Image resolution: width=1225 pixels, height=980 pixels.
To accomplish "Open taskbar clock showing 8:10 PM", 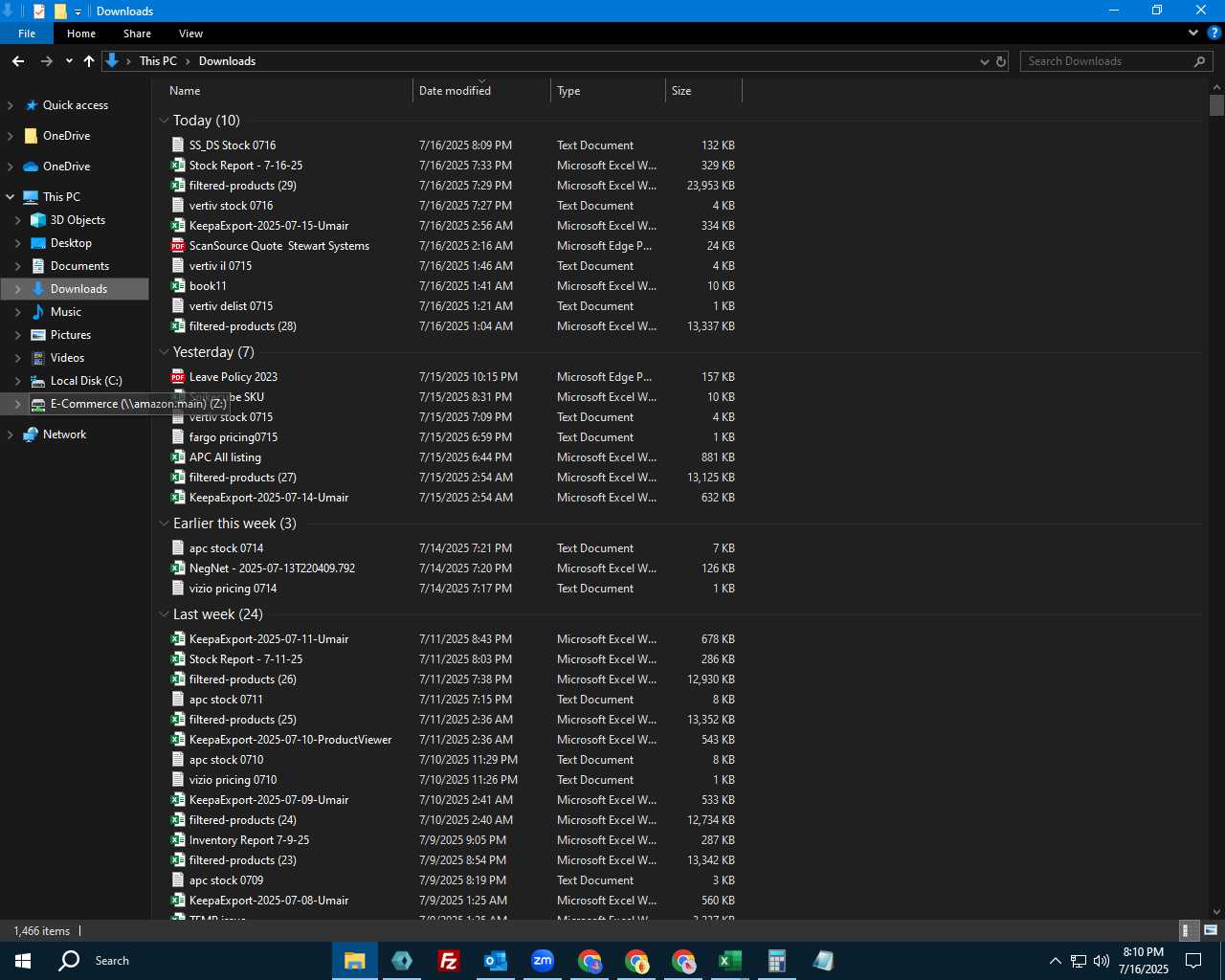I will [x=1144, y=961].
